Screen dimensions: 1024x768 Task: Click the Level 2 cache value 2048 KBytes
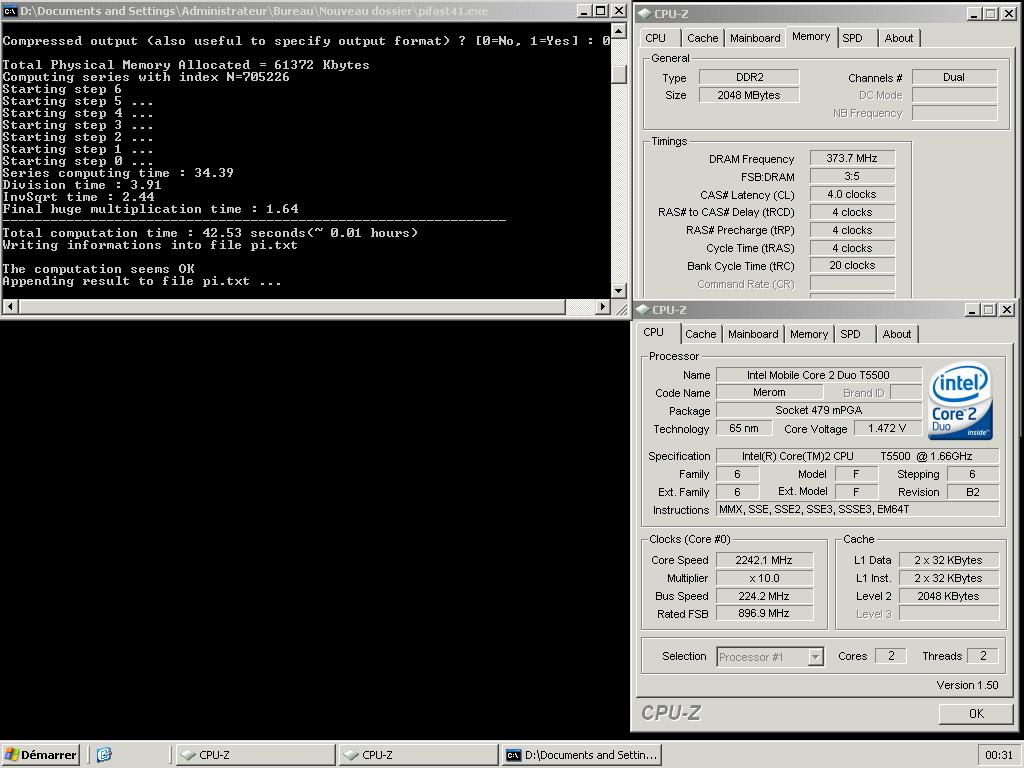[x=948, y=596]
